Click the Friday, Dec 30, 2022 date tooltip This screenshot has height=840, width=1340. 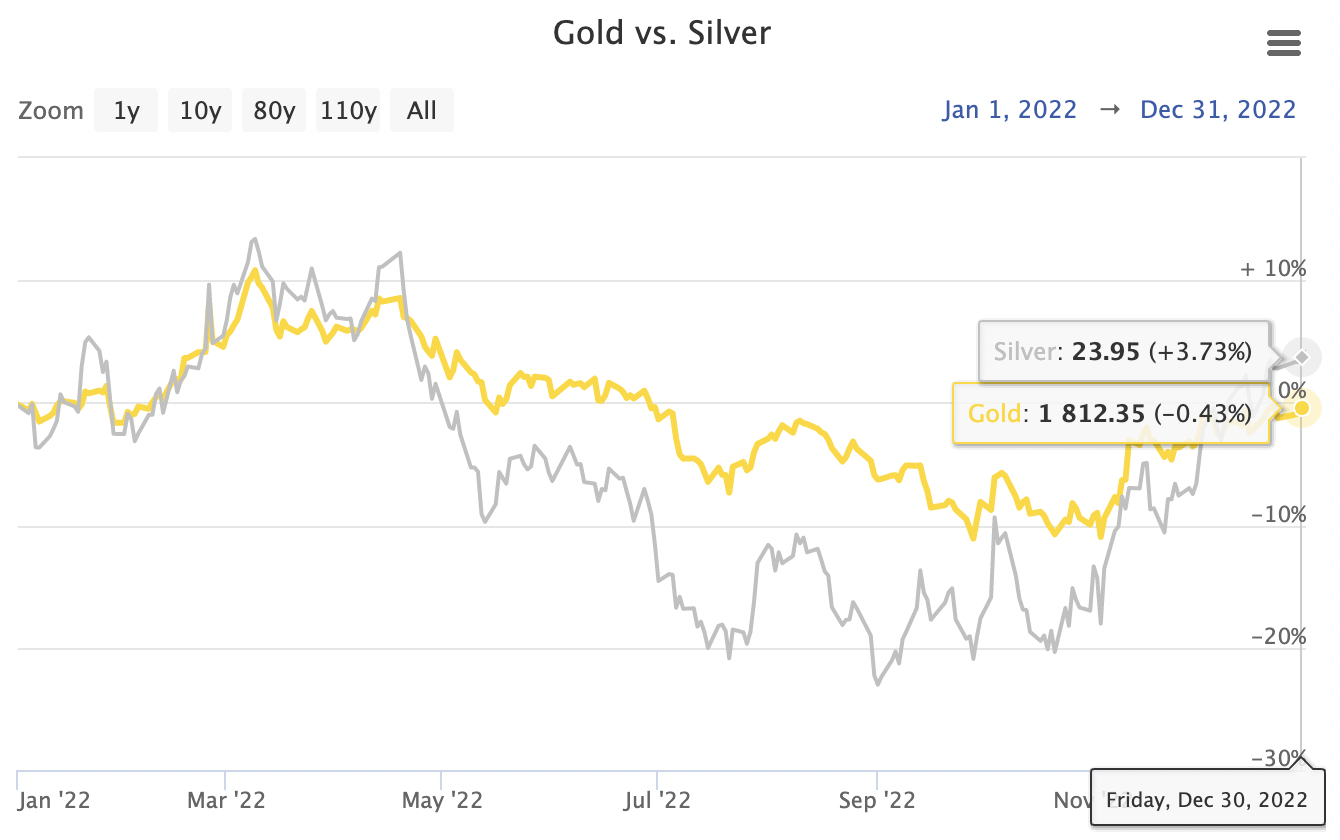[x=1207, y=799]
